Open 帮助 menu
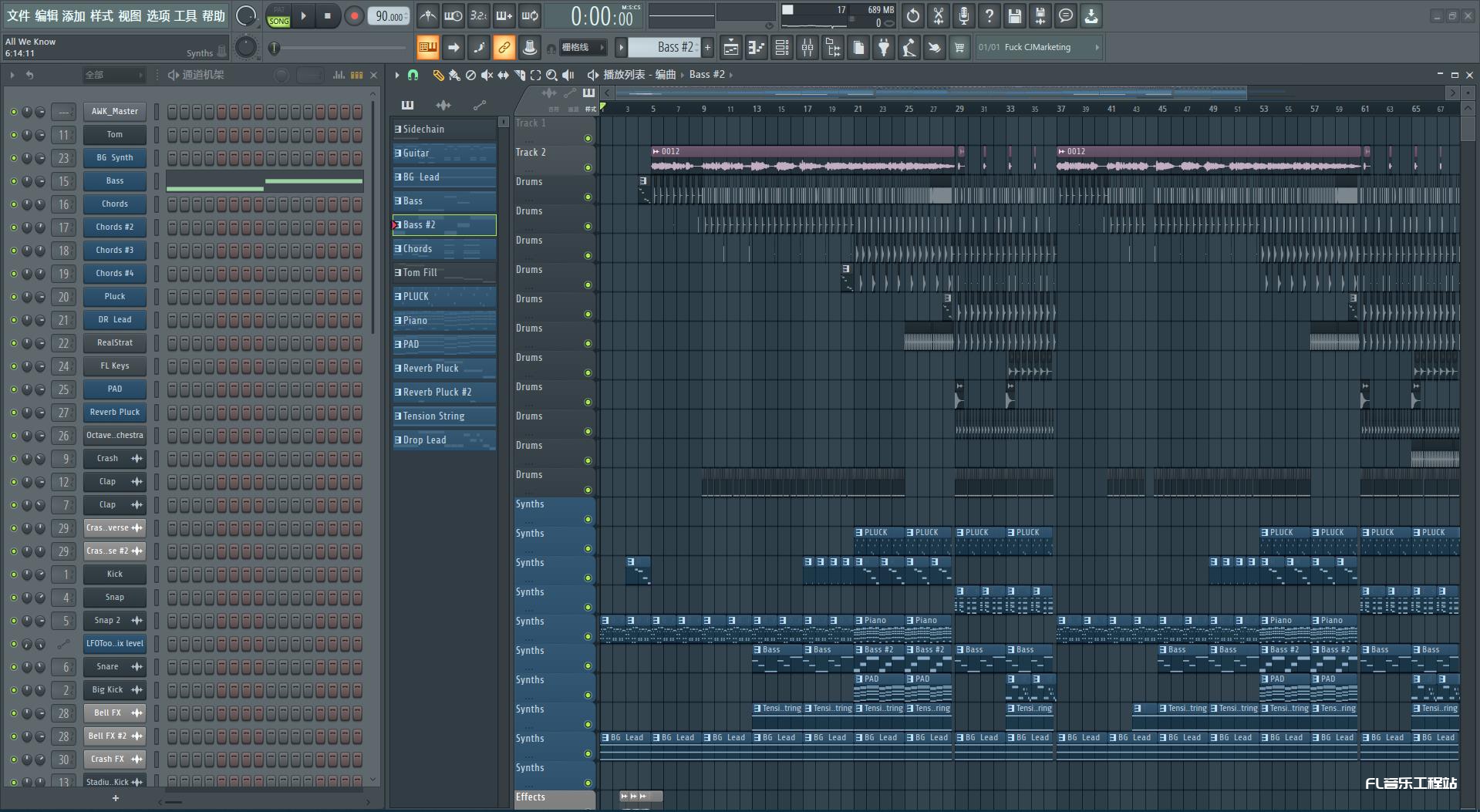1480x812 pixels. [x=214, y=15]
